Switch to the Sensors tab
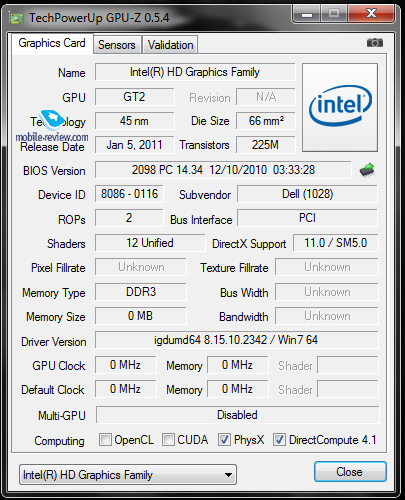This screenshot has height=500, width=405. [x=117, y=45]
